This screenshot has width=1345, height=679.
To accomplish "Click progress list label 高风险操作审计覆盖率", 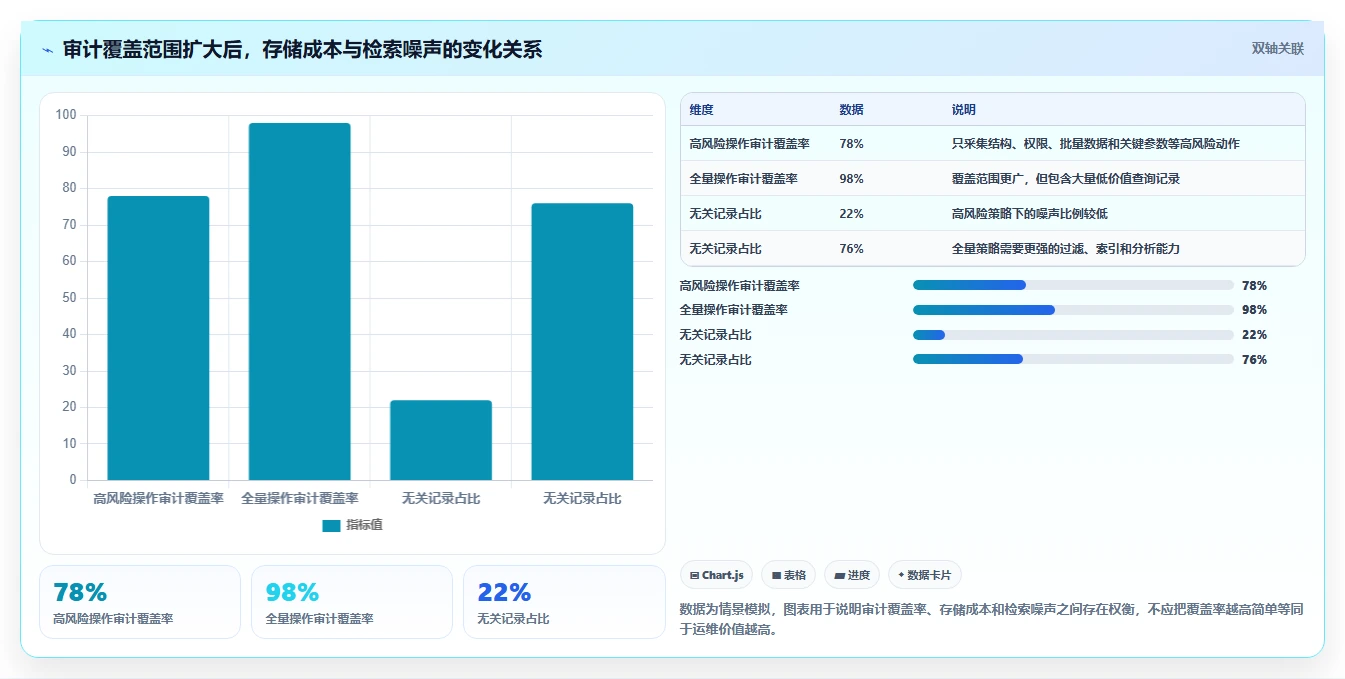I will (740, 286).
